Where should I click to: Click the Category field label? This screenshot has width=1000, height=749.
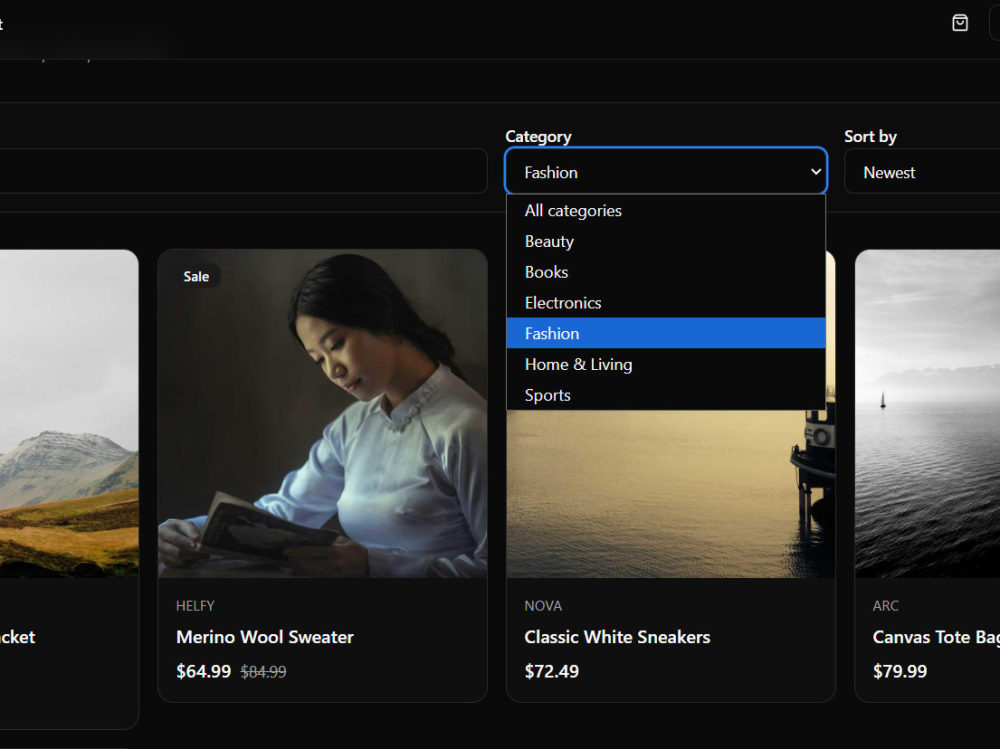pyautogui.click(x=538, y=137)
